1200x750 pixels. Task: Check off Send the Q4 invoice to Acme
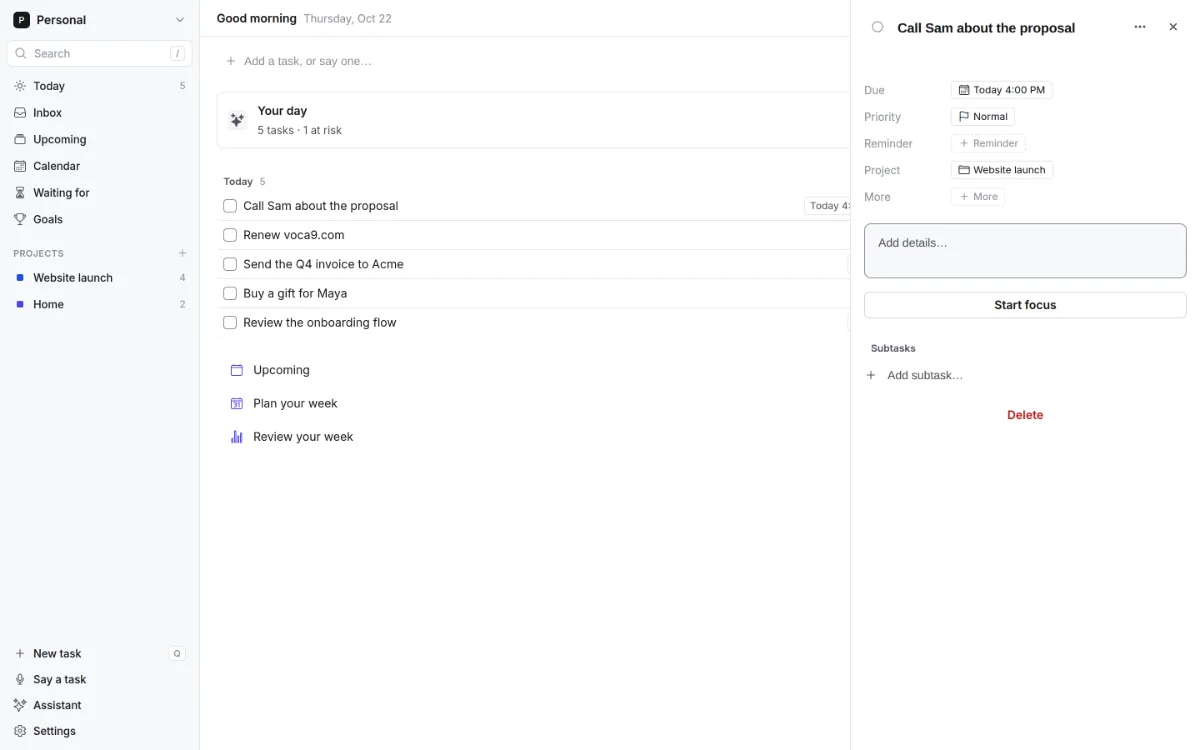(x=230, y=264)
